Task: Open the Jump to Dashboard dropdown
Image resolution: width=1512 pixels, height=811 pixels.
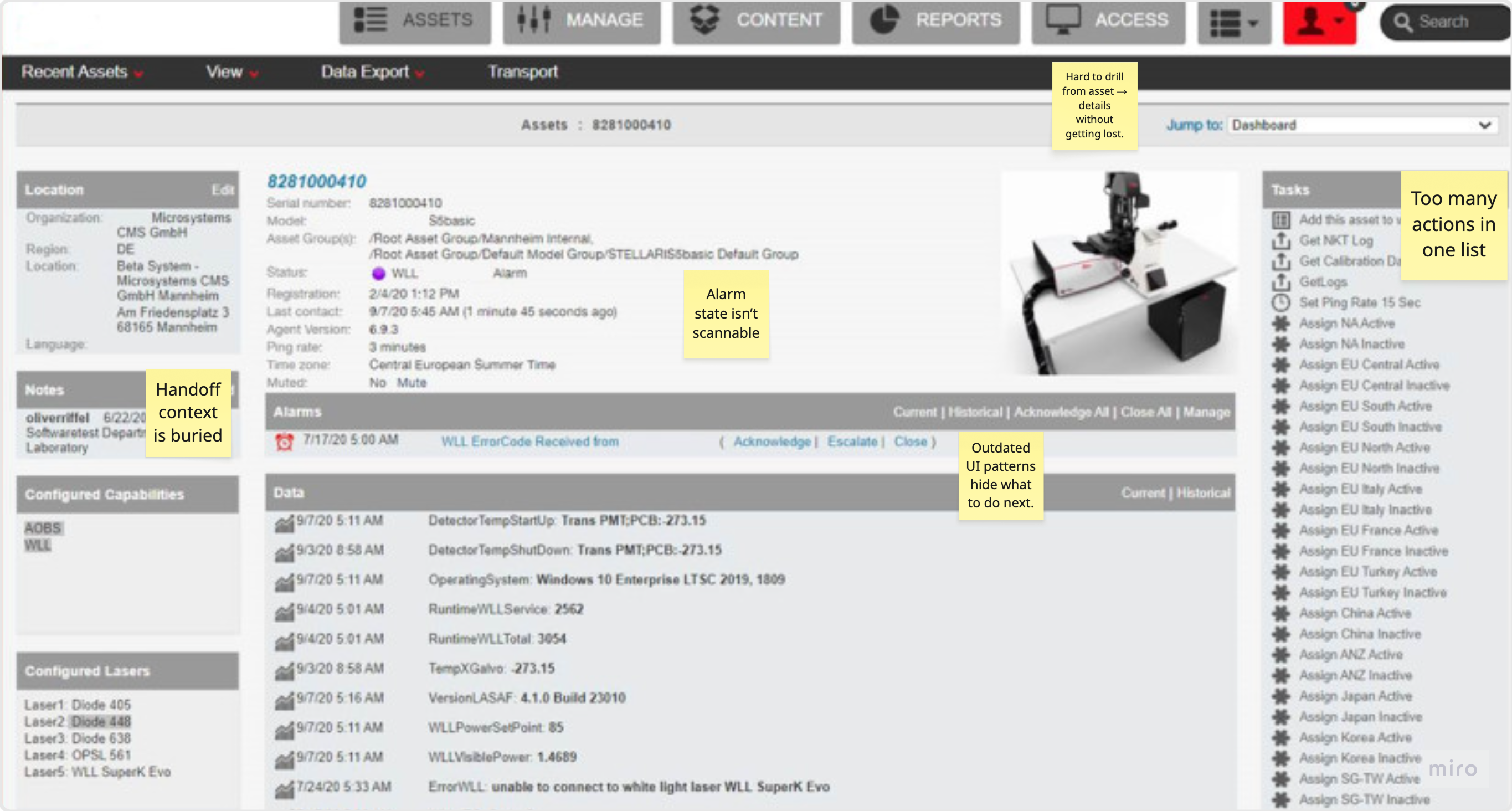Action: point(1363,125)
